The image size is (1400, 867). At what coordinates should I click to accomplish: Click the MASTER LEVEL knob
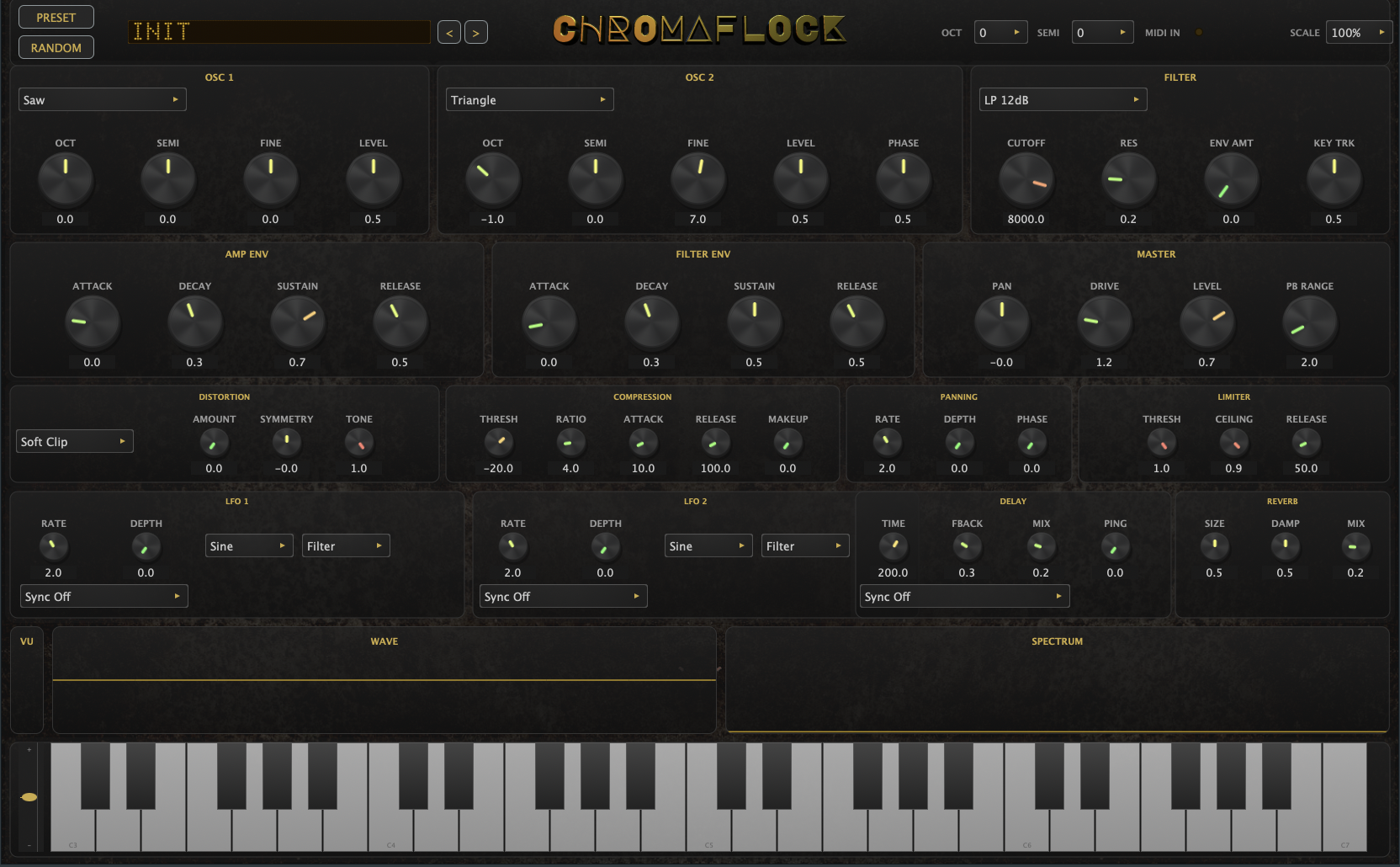click(1206, 322)
